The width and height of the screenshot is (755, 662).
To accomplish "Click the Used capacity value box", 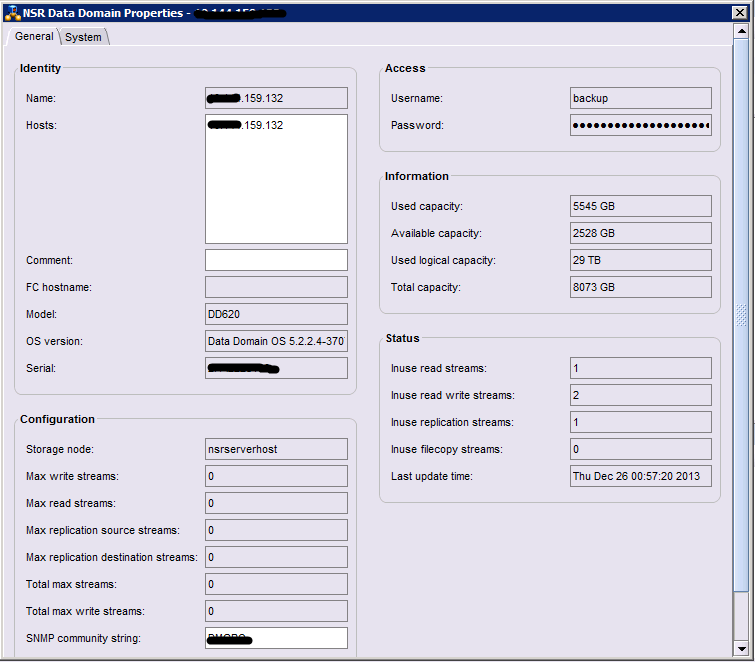I will point(640,206).
